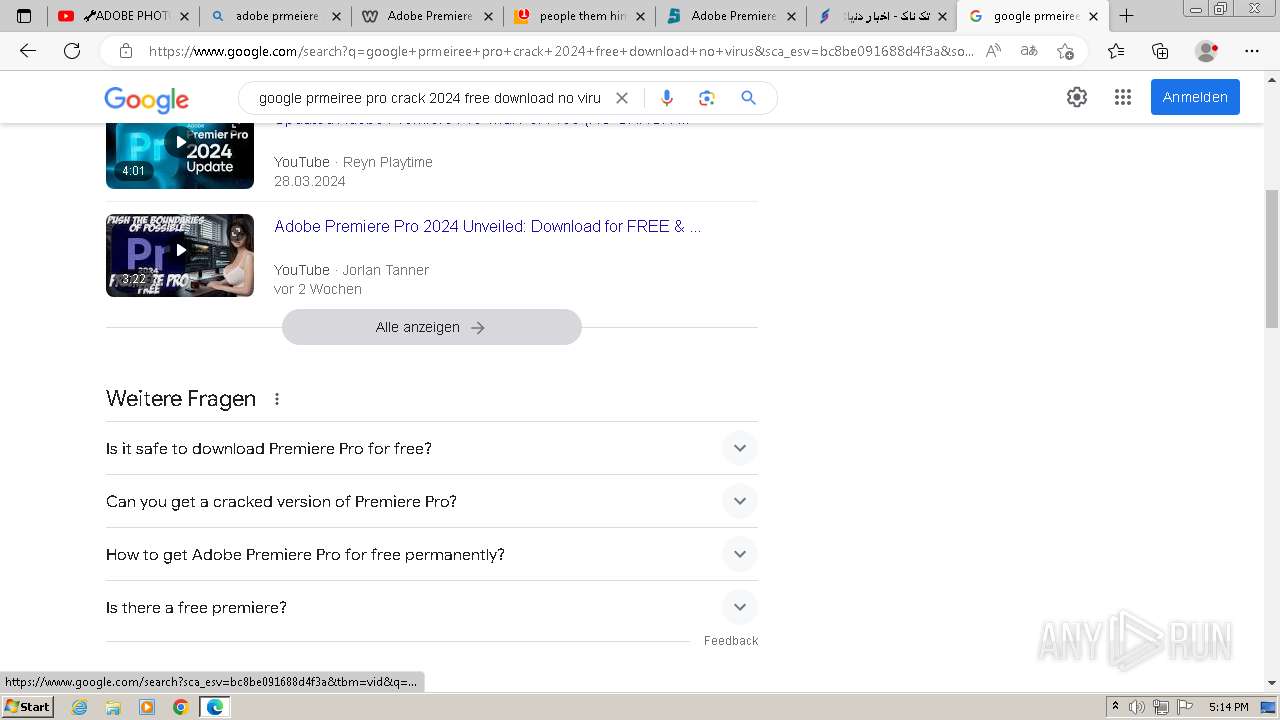Image resolution: width=1280 pixels, height=720 pixels.
Task: Switch to the Wikipedia Adobe Premiere tab
Action: click(x=427, y=16)
